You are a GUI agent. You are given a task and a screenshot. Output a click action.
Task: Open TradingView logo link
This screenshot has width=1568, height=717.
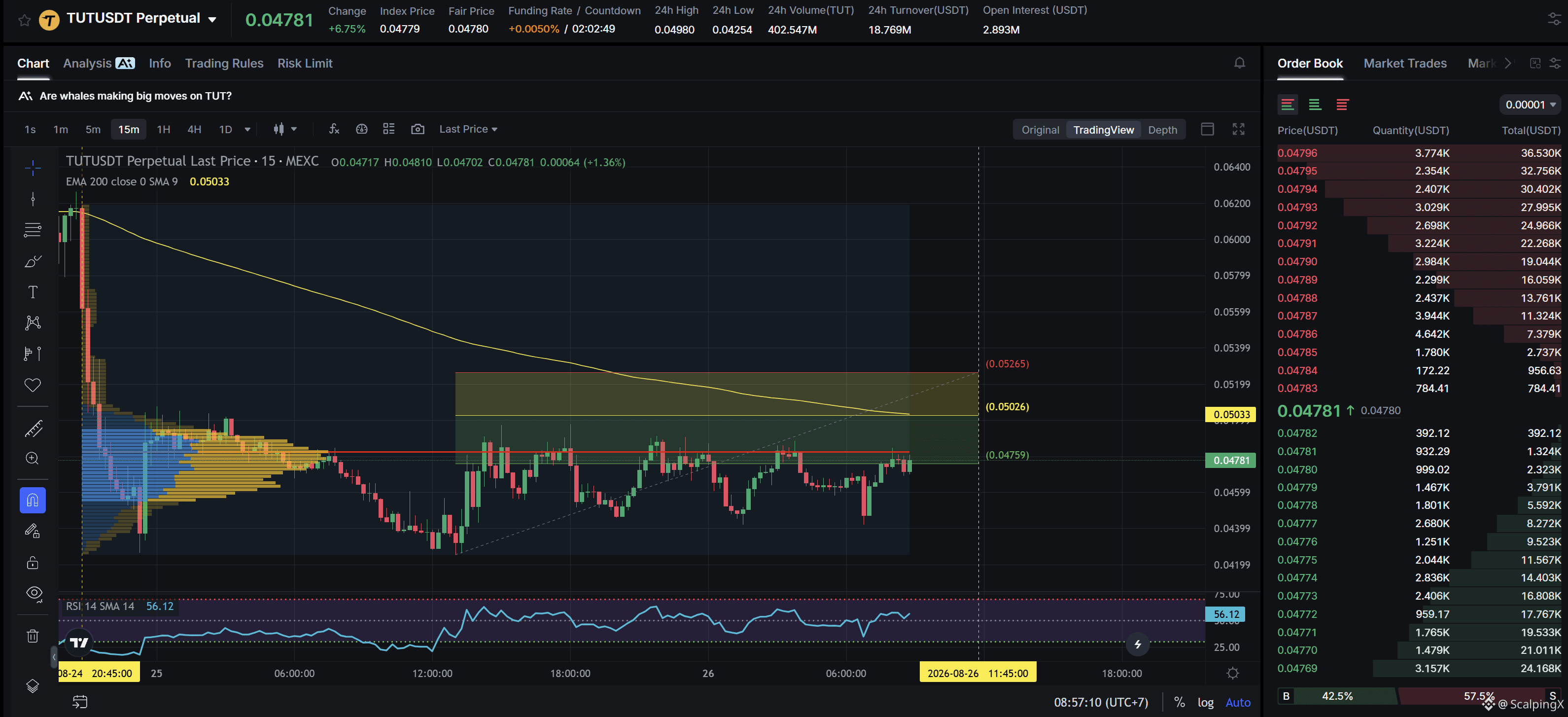tap(78, 642)
